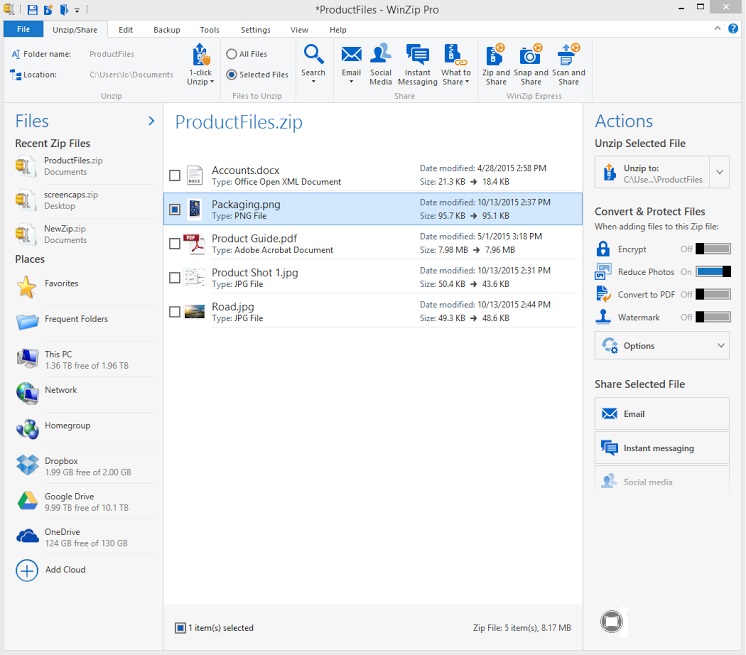This screenshot has width=746, height=655.
Task: Open Favorites star in Places
Action: pos(27,287)
